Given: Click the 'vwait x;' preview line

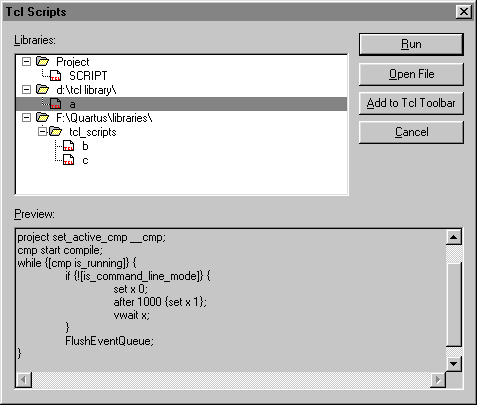Looking at the screenshot, I should (x=132, y=315).
